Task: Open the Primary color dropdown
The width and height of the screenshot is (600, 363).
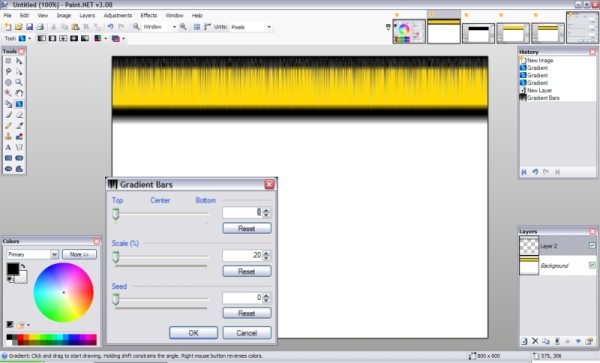Action: (33, 254)
